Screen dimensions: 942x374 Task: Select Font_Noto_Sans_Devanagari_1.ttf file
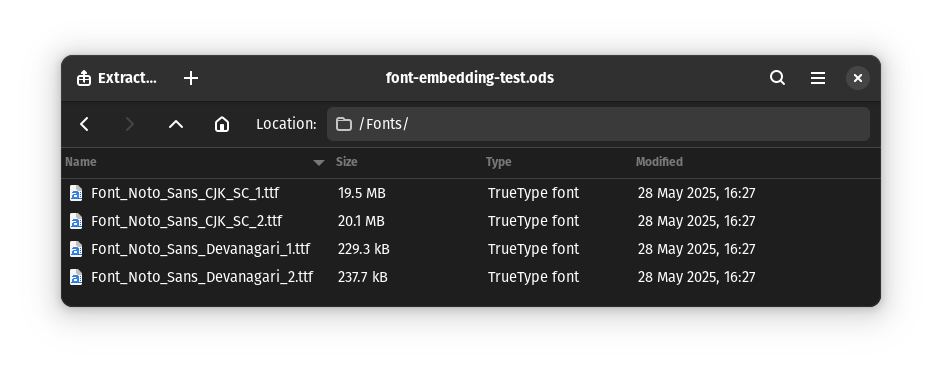pos(471,249)
